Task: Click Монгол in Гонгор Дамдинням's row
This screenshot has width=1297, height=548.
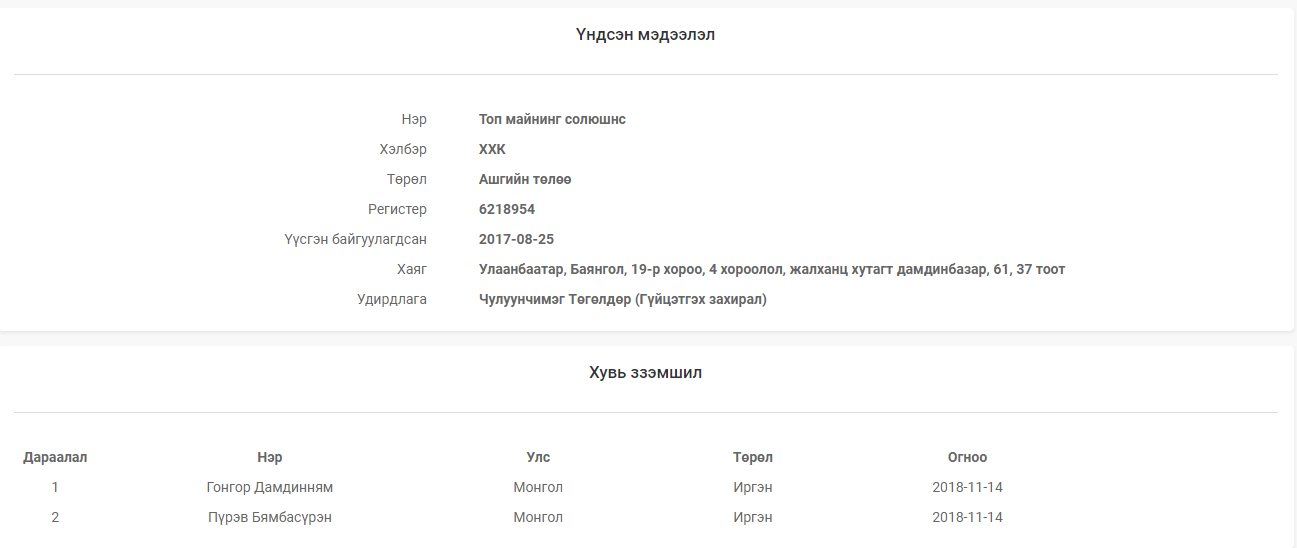Action: [538, 487]
